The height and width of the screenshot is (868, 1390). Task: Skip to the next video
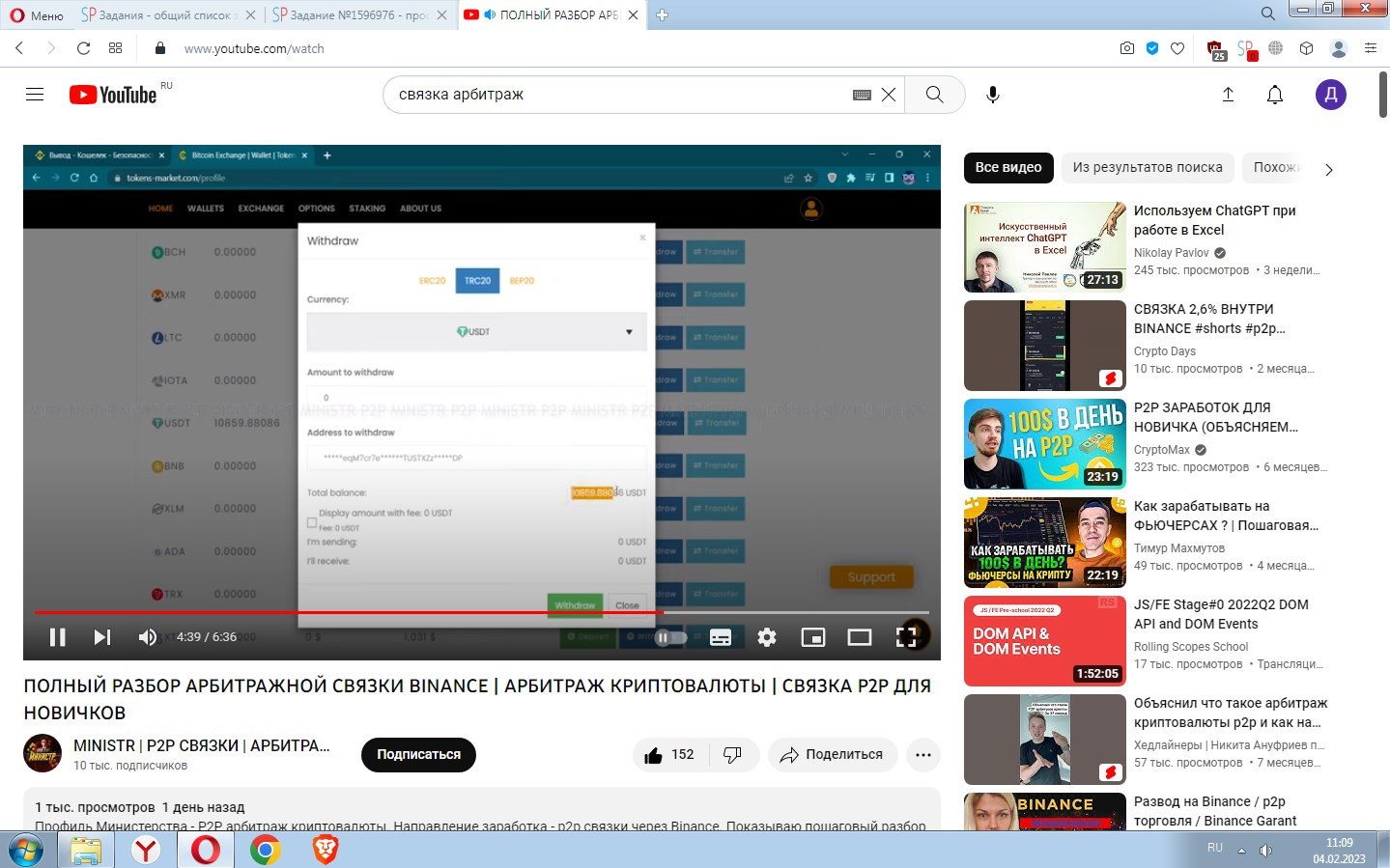click(101, 637)
